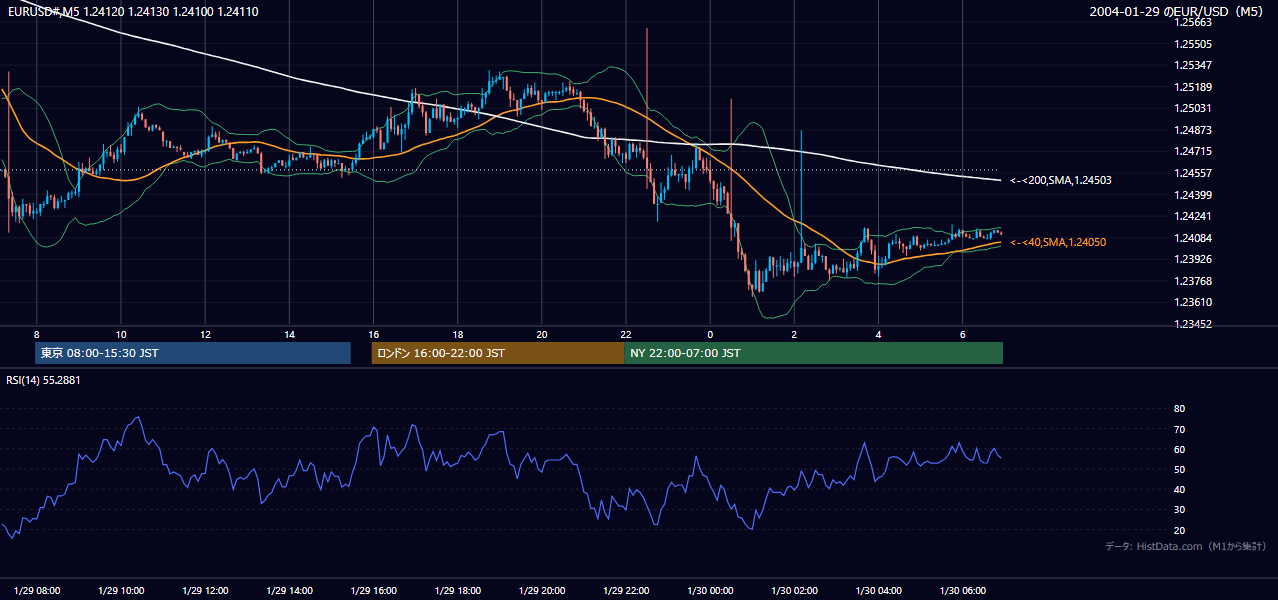
Task: Click the 40,SMA,1.24050 line label
Action: pos(1057,242)
